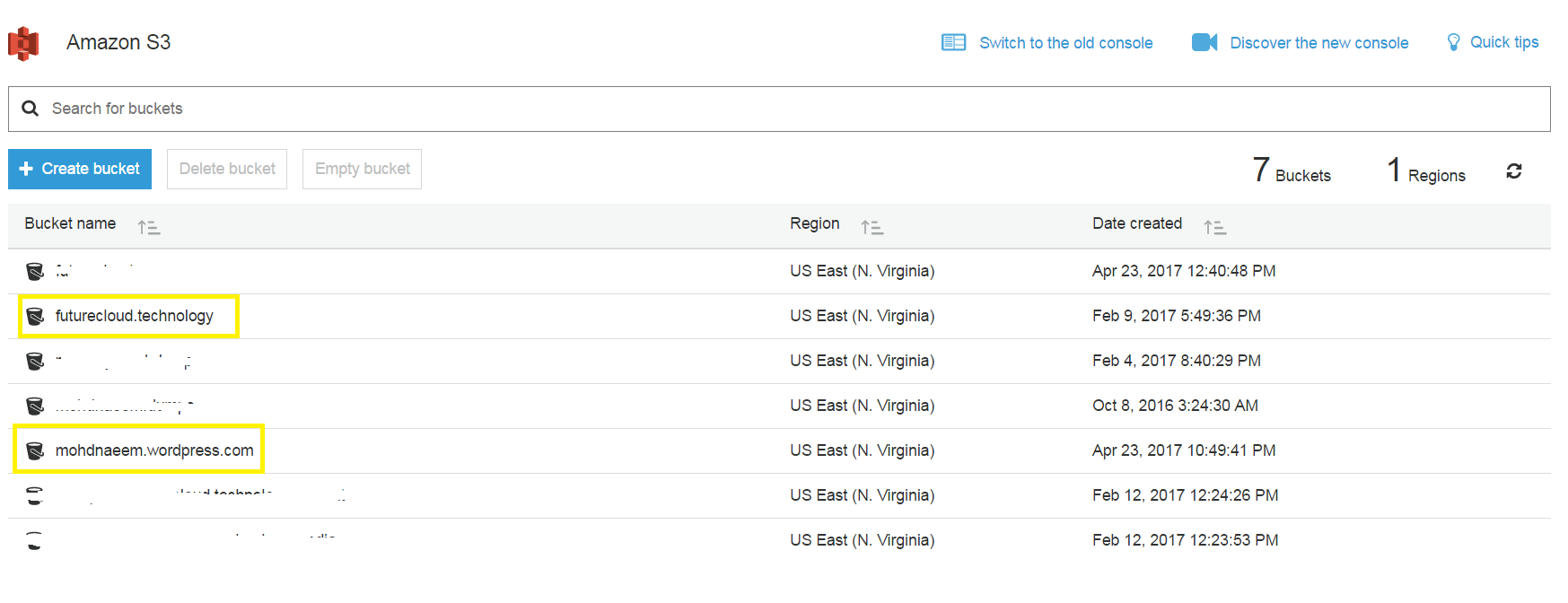Click region cell in Oct 8, 2016 row

coord(863,406)
